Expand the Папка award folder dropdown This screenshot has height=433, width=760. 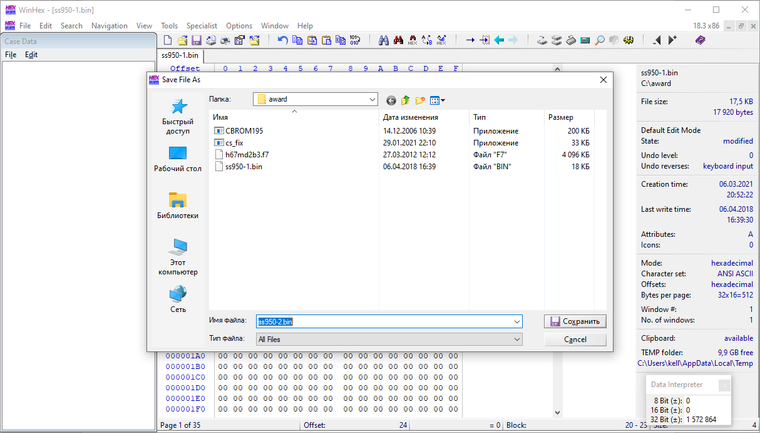tap(372, 99)
